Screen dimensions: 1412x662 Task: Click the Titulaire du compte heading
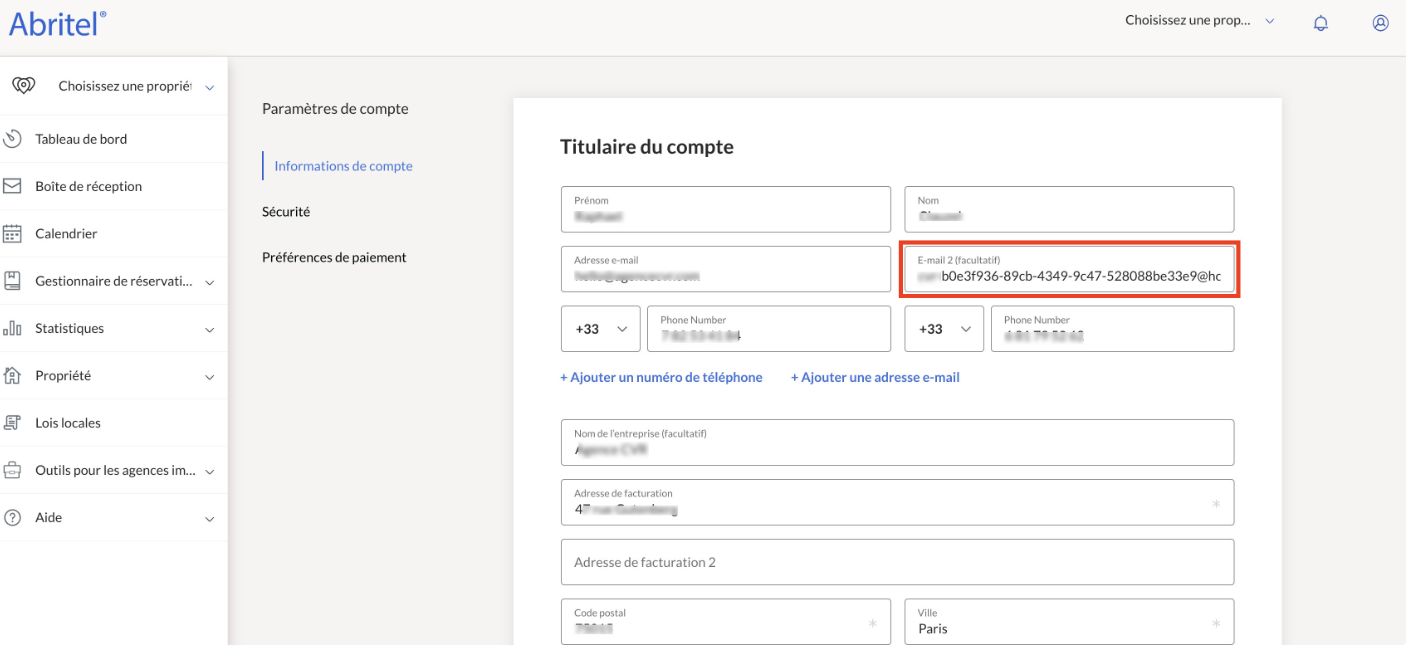(x=647, y=147)
